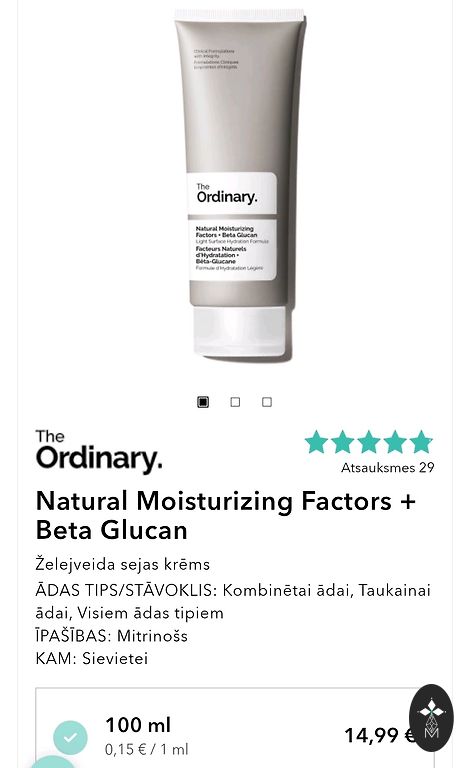The width and height of the screenshot is (470, 768).
Task: Open the floating diamond assistant icon
Action: coord(431,718)
